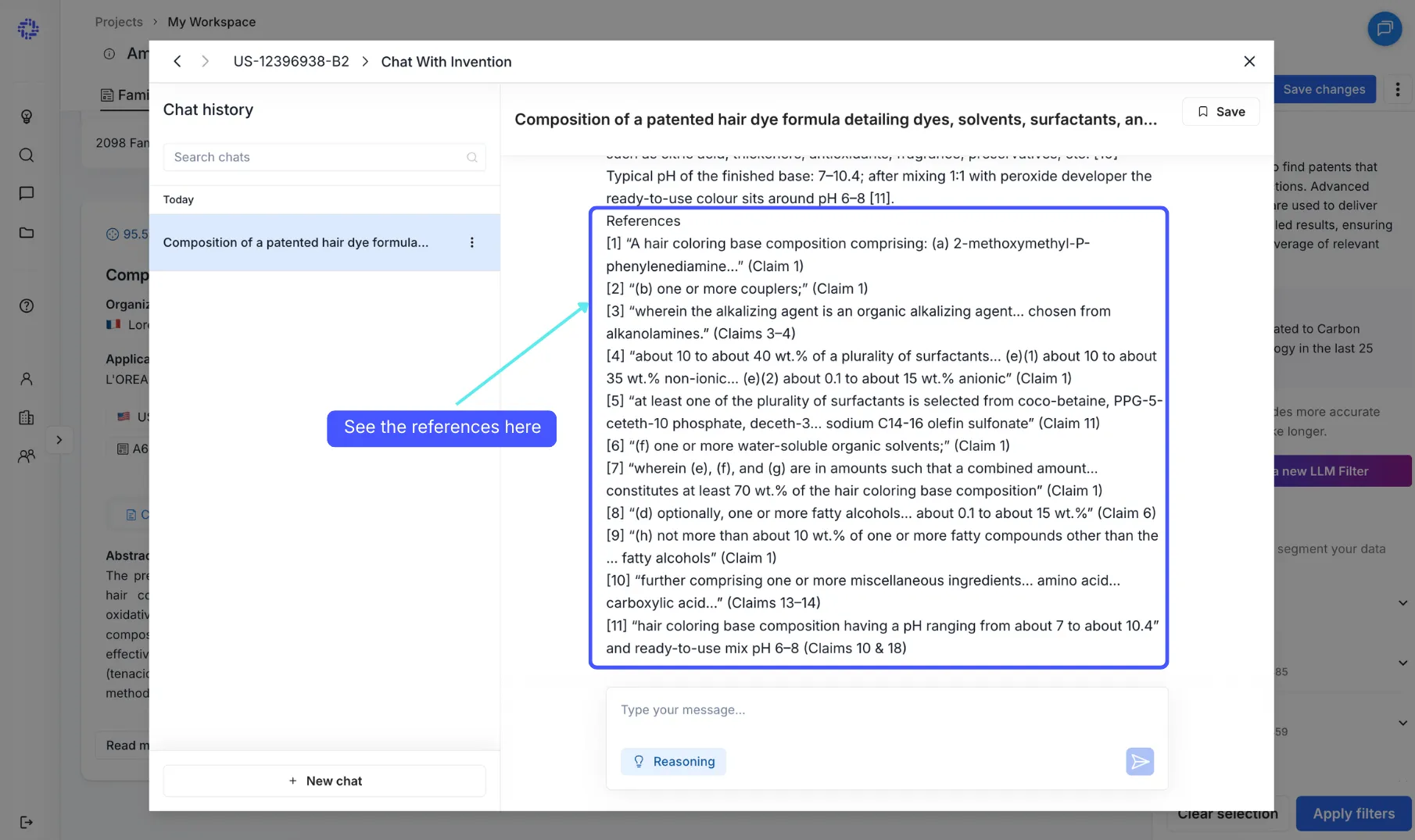1415x840 pixels.
Task: Go to next invention with forward arrow
Action: [x=205, y=61]
